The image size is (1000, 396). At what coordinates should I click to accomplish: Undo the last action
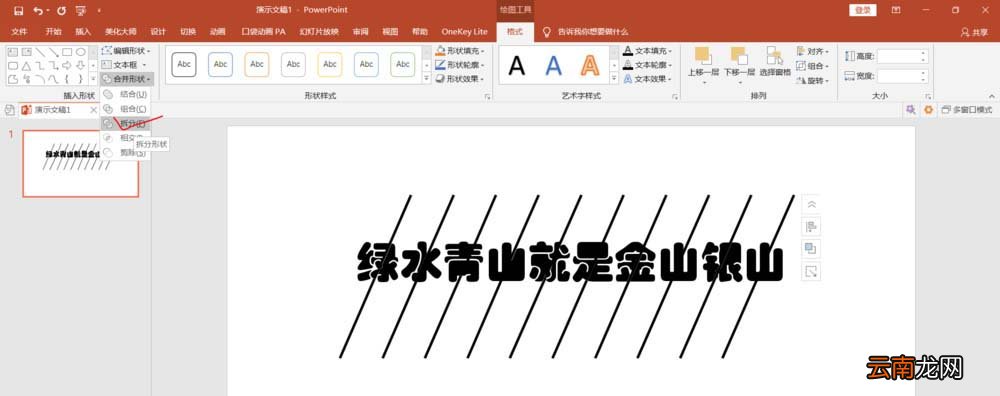point(38,11)
